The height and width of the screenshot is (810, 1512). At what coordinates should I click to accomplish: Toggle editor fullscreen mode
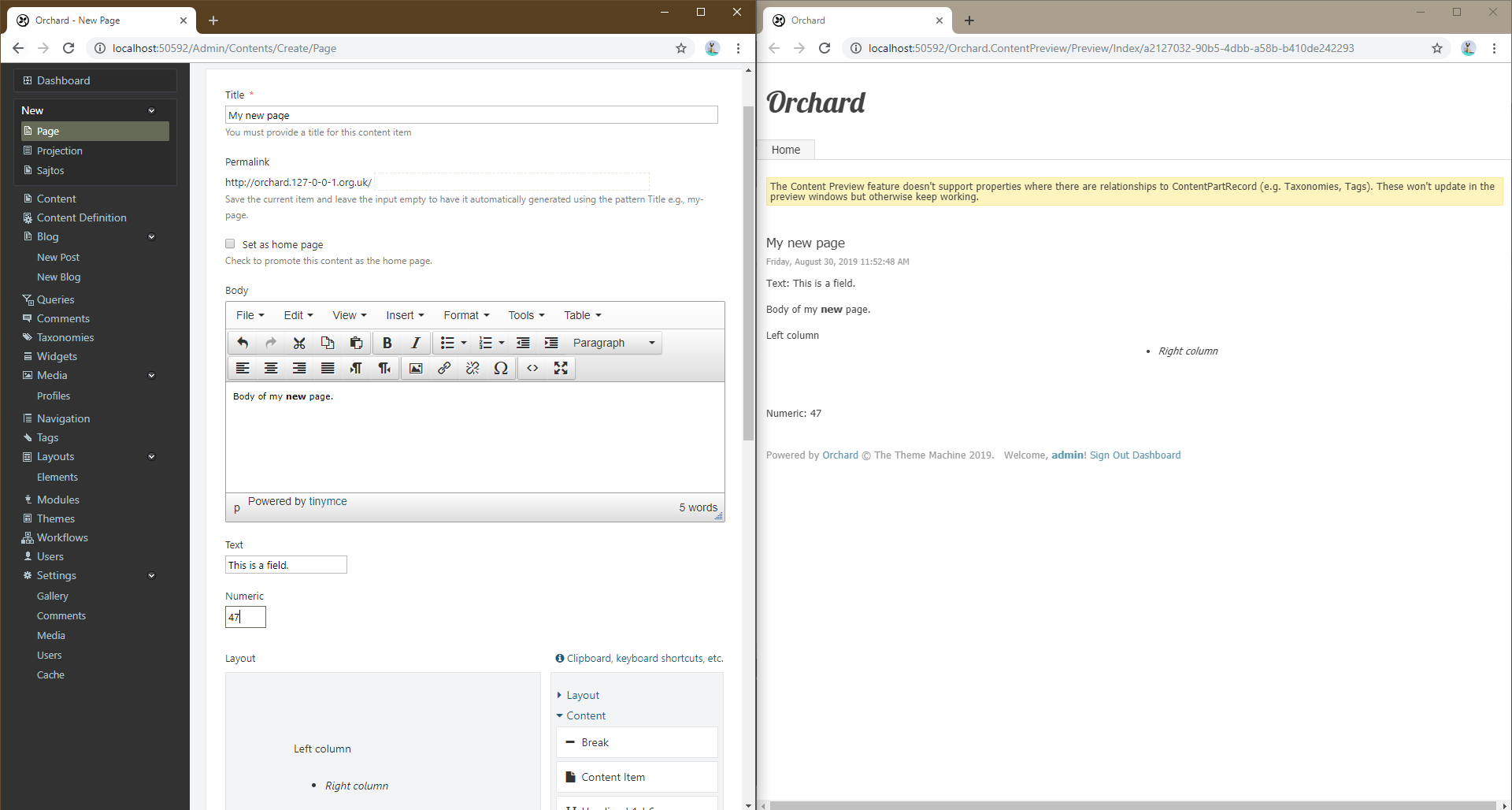point(561,368)
